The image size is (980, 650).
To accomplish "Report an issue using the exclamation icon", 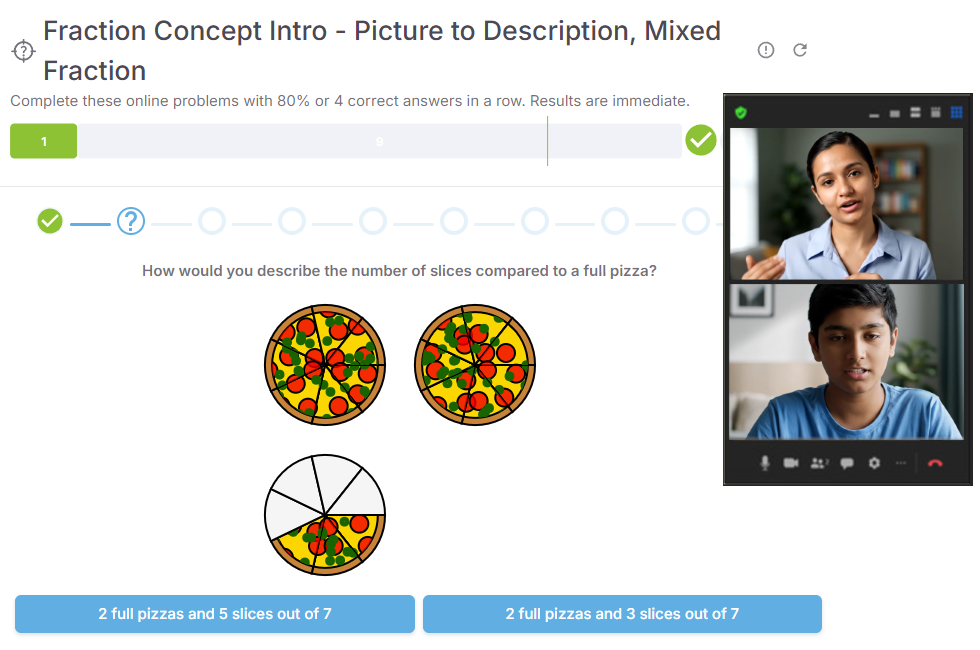I will point(766,50).
